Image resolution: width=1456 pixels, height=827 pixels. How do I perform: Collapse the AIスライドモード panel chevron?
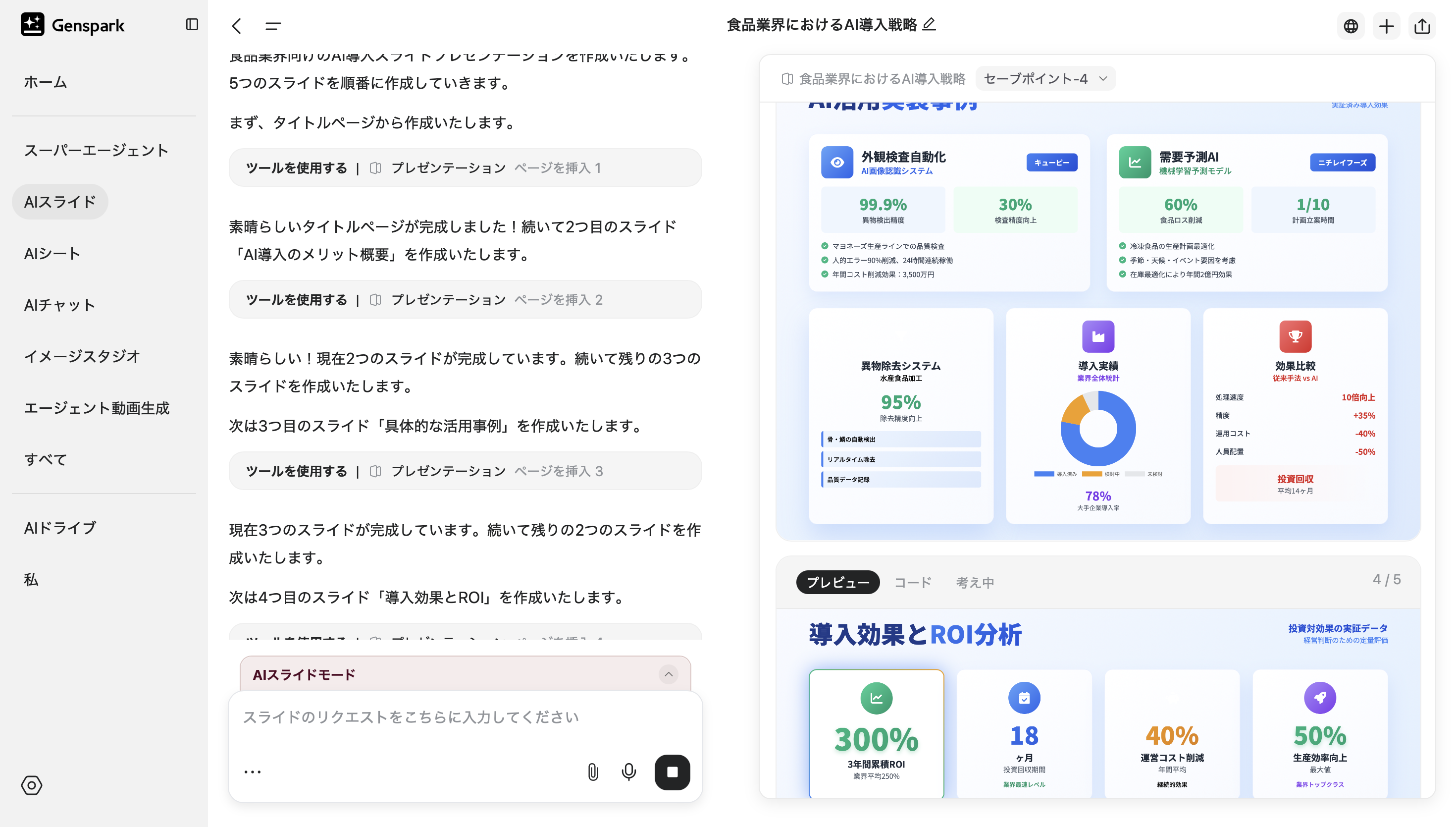tap(668, 674)
